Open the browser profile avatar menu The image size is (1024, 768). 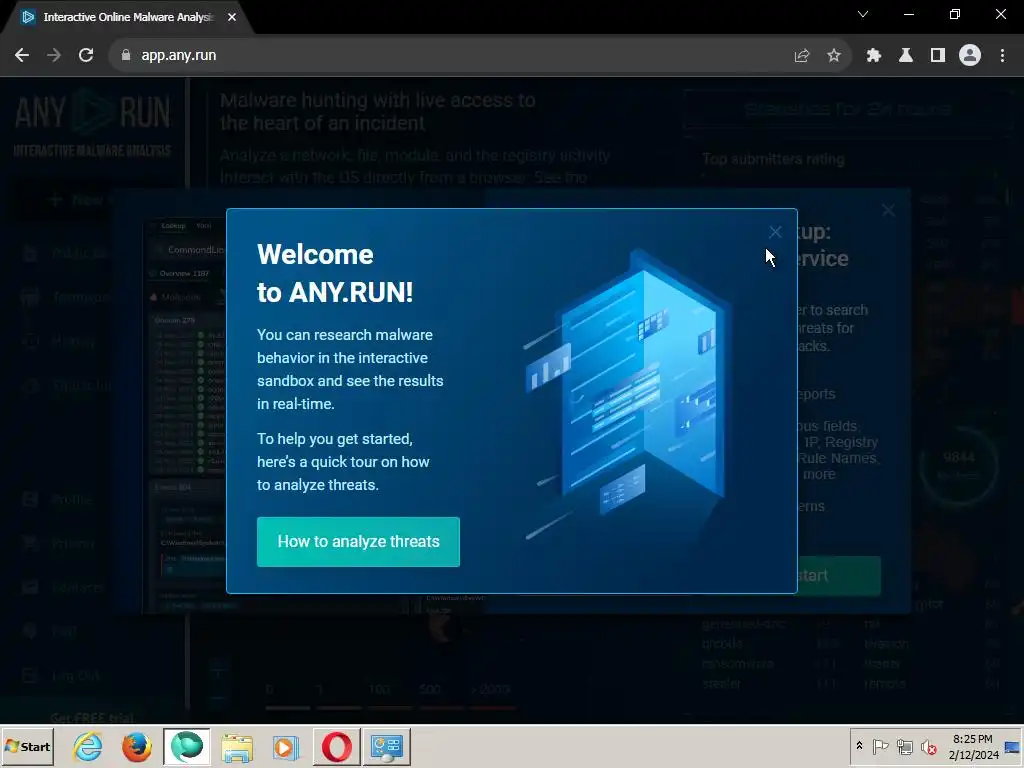coord(970,56)
